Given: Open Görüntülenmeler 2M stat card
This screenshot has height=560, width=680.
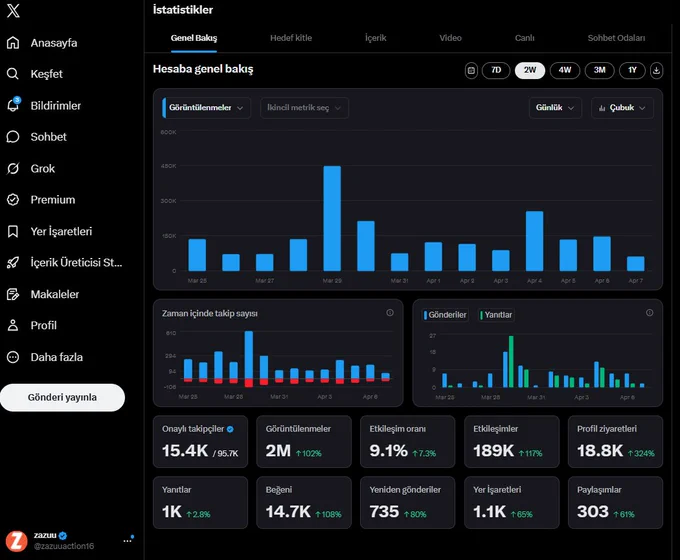Looking at the screenshot, I should 304,442.
